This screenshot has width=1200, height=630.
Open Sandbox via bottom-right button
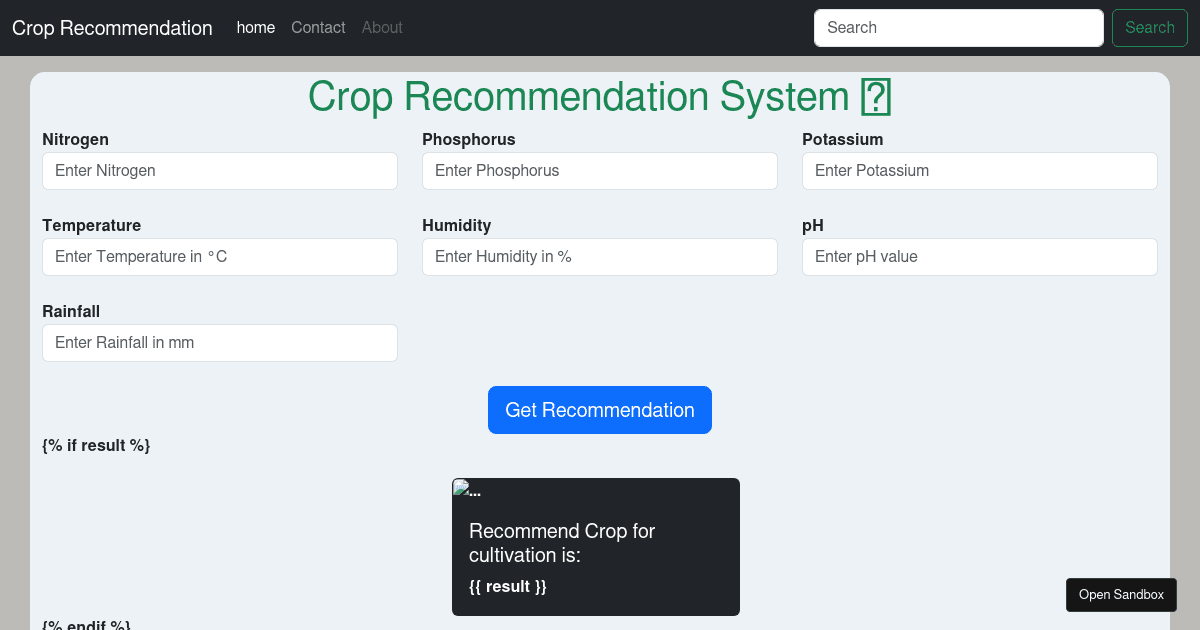coord(1121,595)
